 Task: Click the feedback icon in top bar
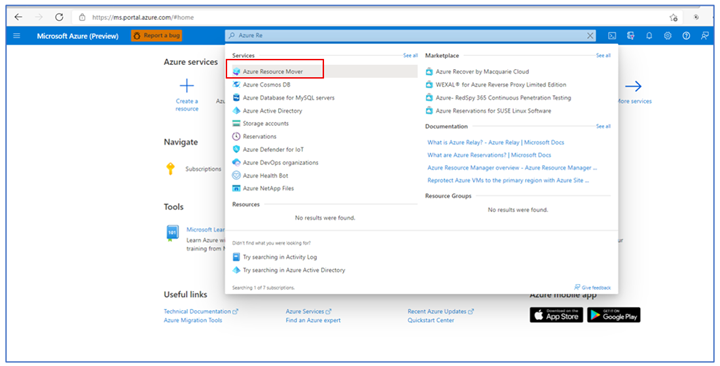click(704, 36)
